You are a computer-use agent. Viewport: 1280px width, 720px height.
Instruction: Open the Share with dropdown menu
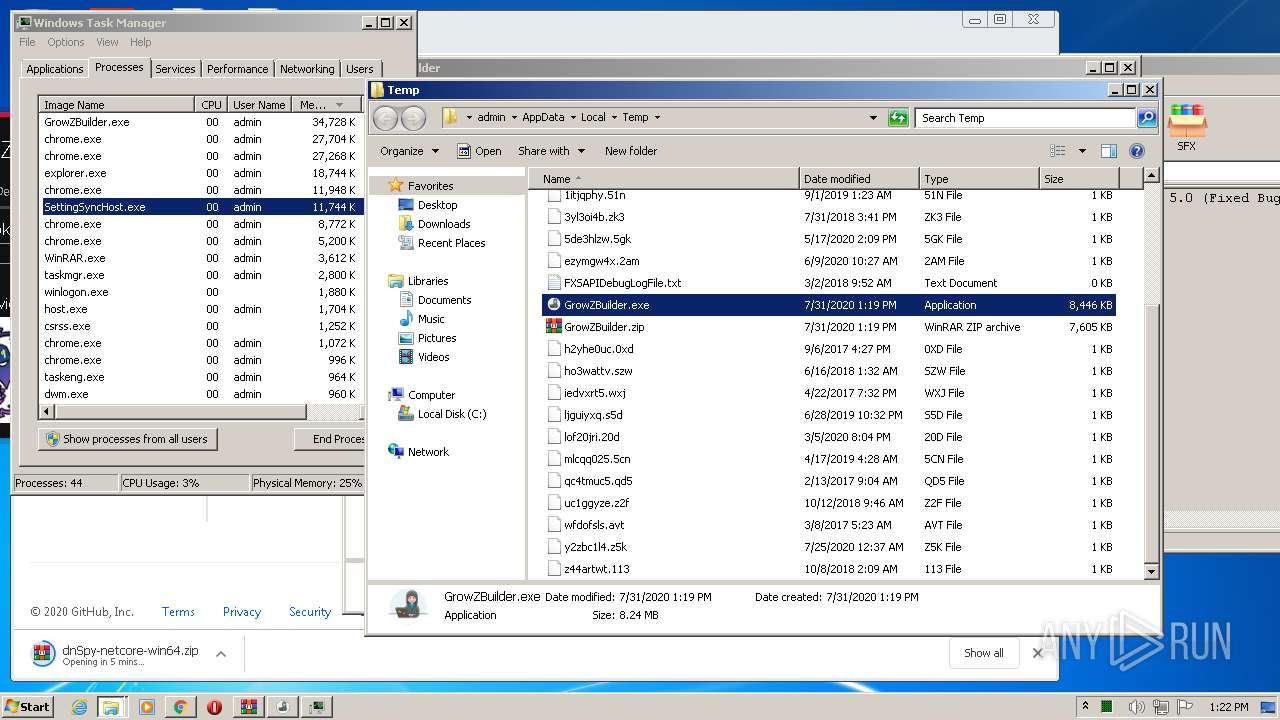coord(550,151)
